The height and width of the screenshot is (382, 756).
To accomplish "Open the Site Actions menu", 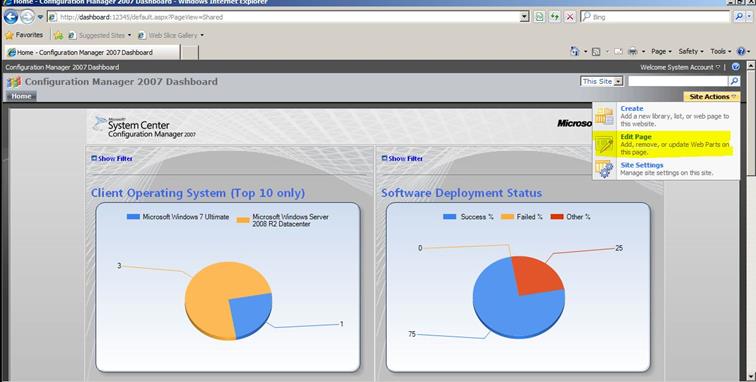I will [x=712, y=96].
